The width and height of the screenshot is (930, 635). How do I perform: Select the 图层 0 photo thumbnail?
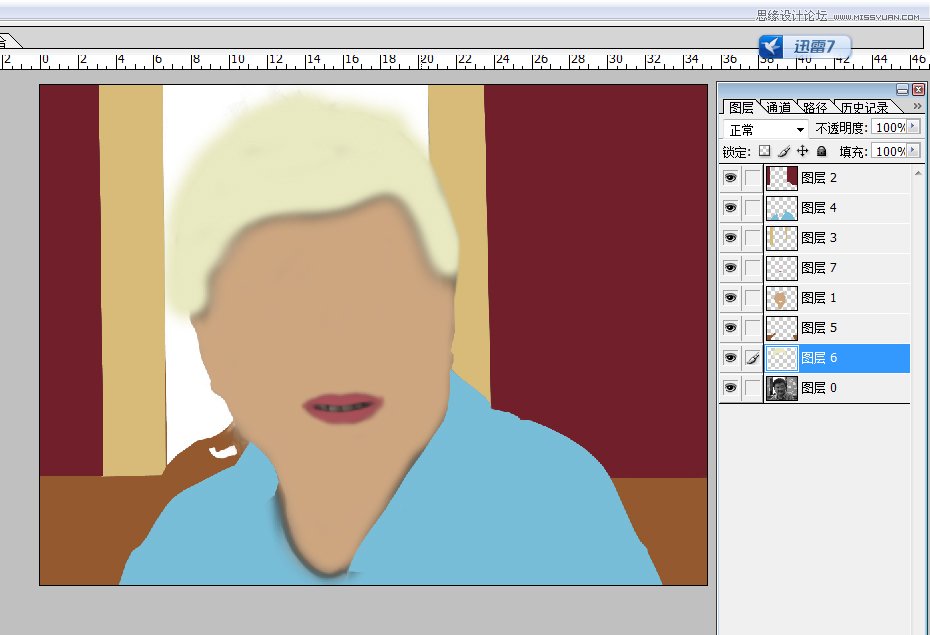(782, 388)
